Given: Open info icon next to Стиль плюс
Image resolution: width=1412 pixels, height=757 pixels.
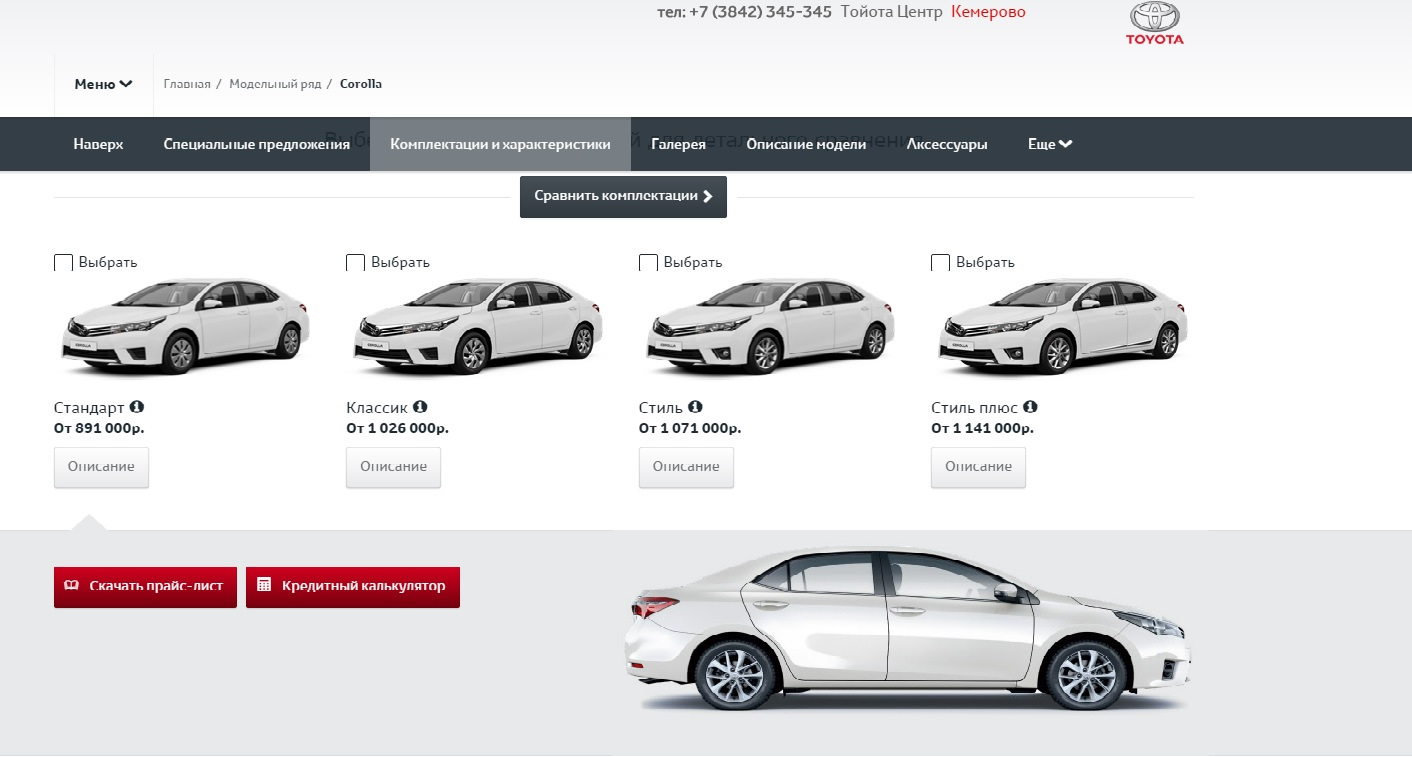Looking at the screenshot, I should coord(1030,407).
